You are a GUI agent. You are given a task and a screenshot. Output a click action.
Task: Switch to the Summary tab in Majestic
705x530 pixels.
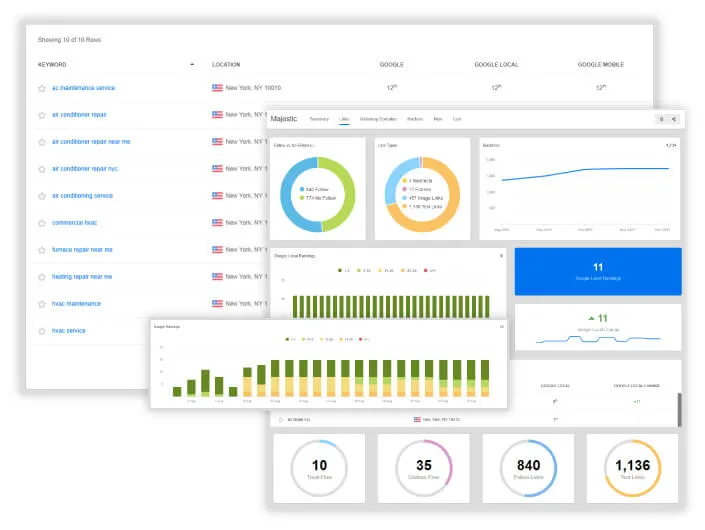coord(319,119)
